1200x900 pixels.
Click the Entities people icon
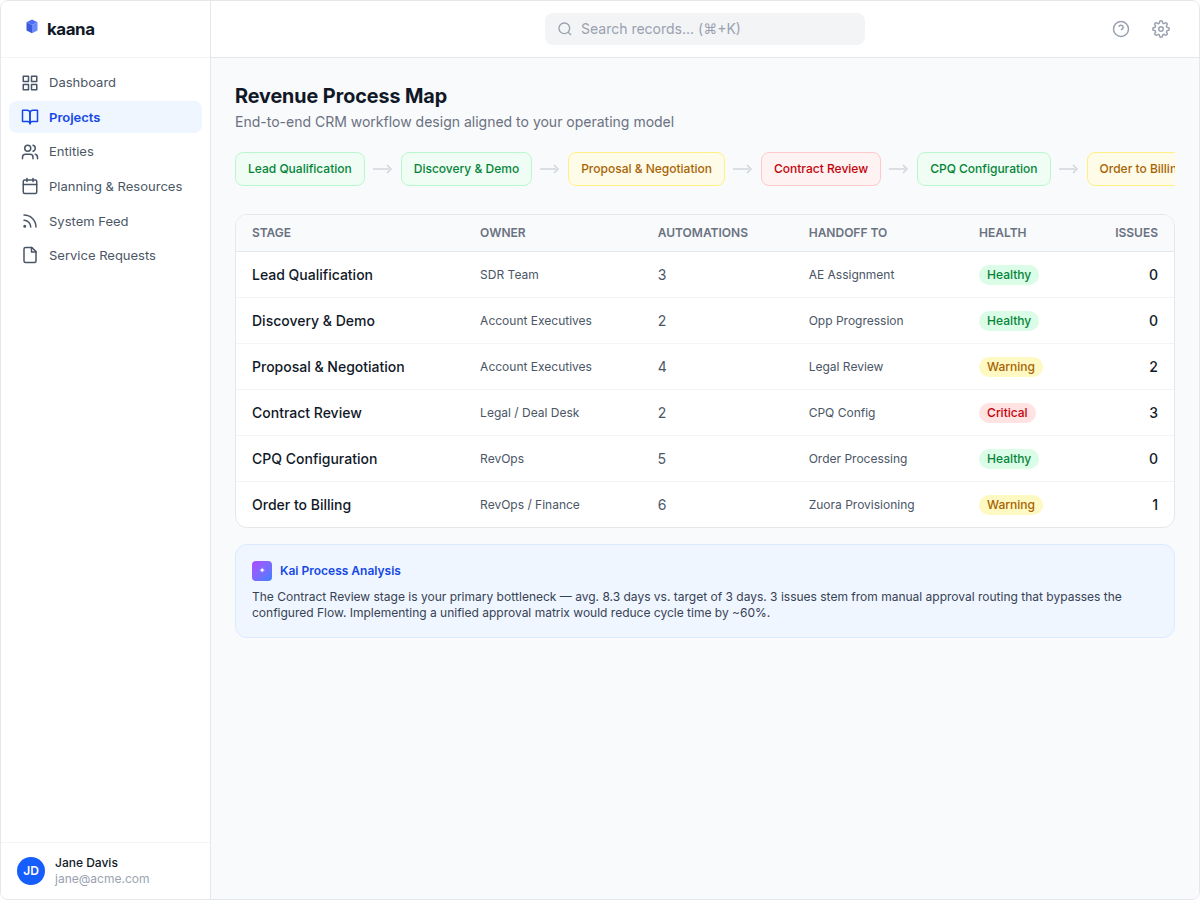(30, 151)
